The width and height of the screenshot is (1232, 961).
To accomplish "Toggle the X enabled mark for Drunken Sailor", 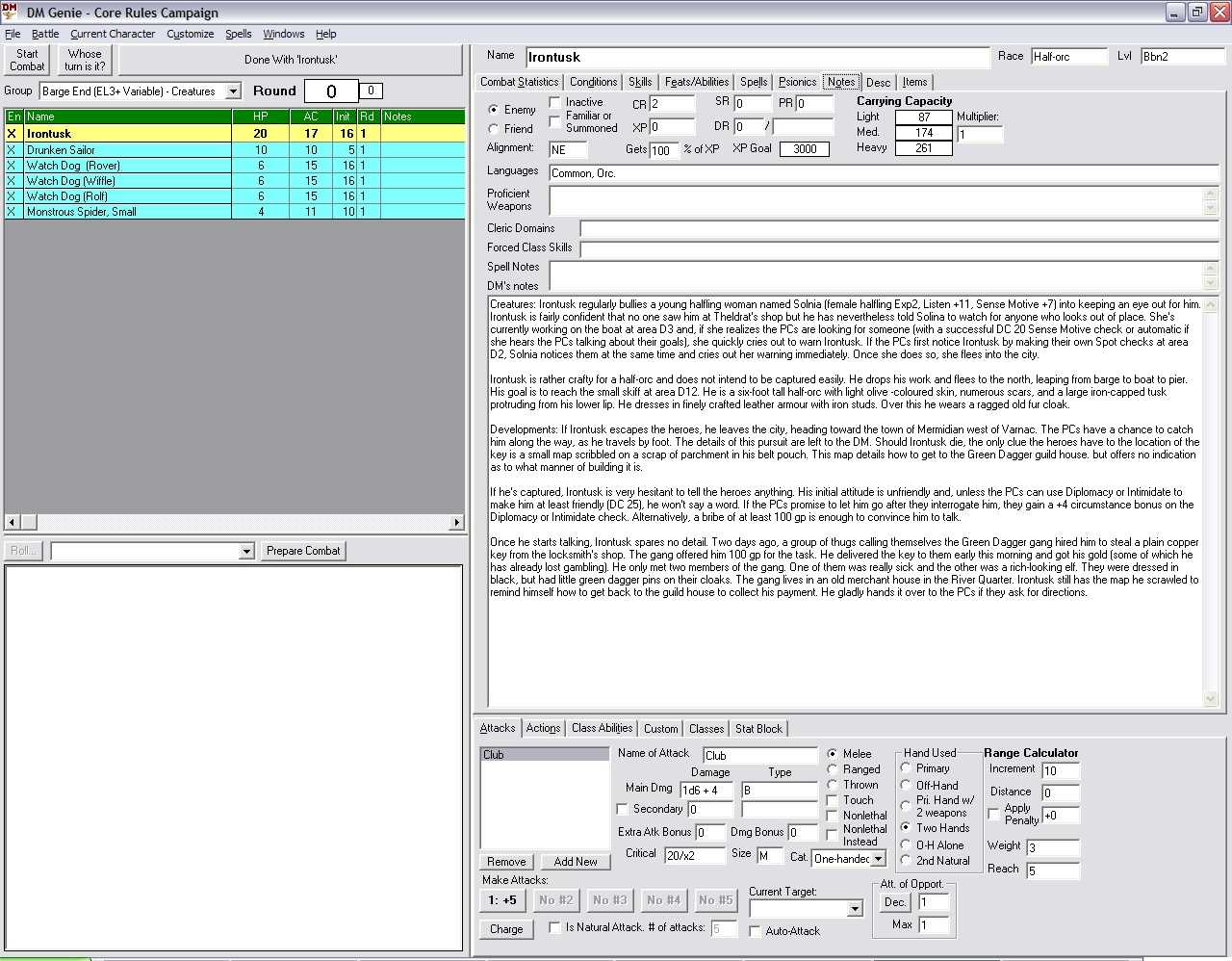I will click(12, 150).
